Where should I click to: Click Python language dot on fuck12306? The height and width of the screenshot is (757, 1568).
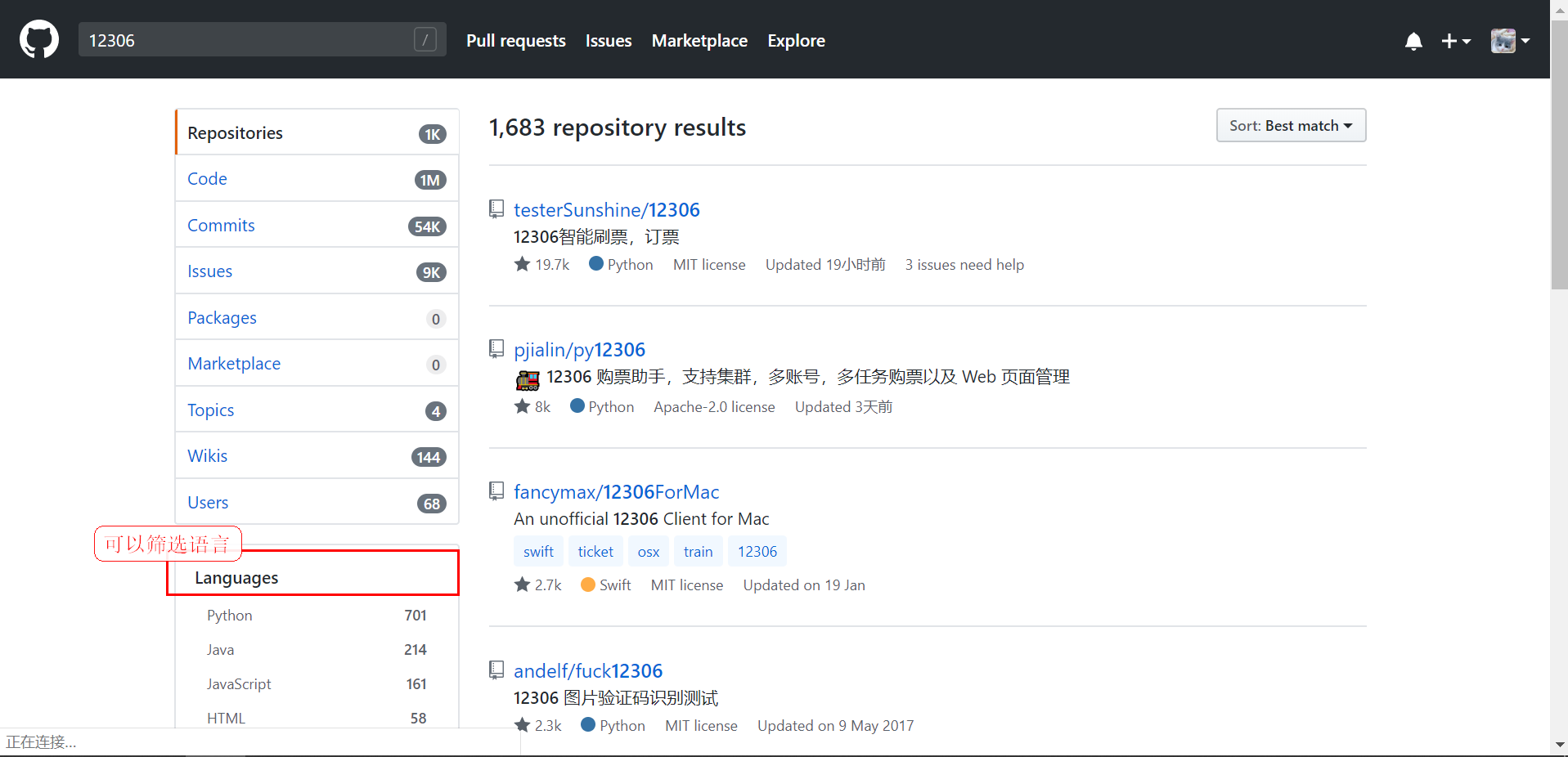(588, 724)
